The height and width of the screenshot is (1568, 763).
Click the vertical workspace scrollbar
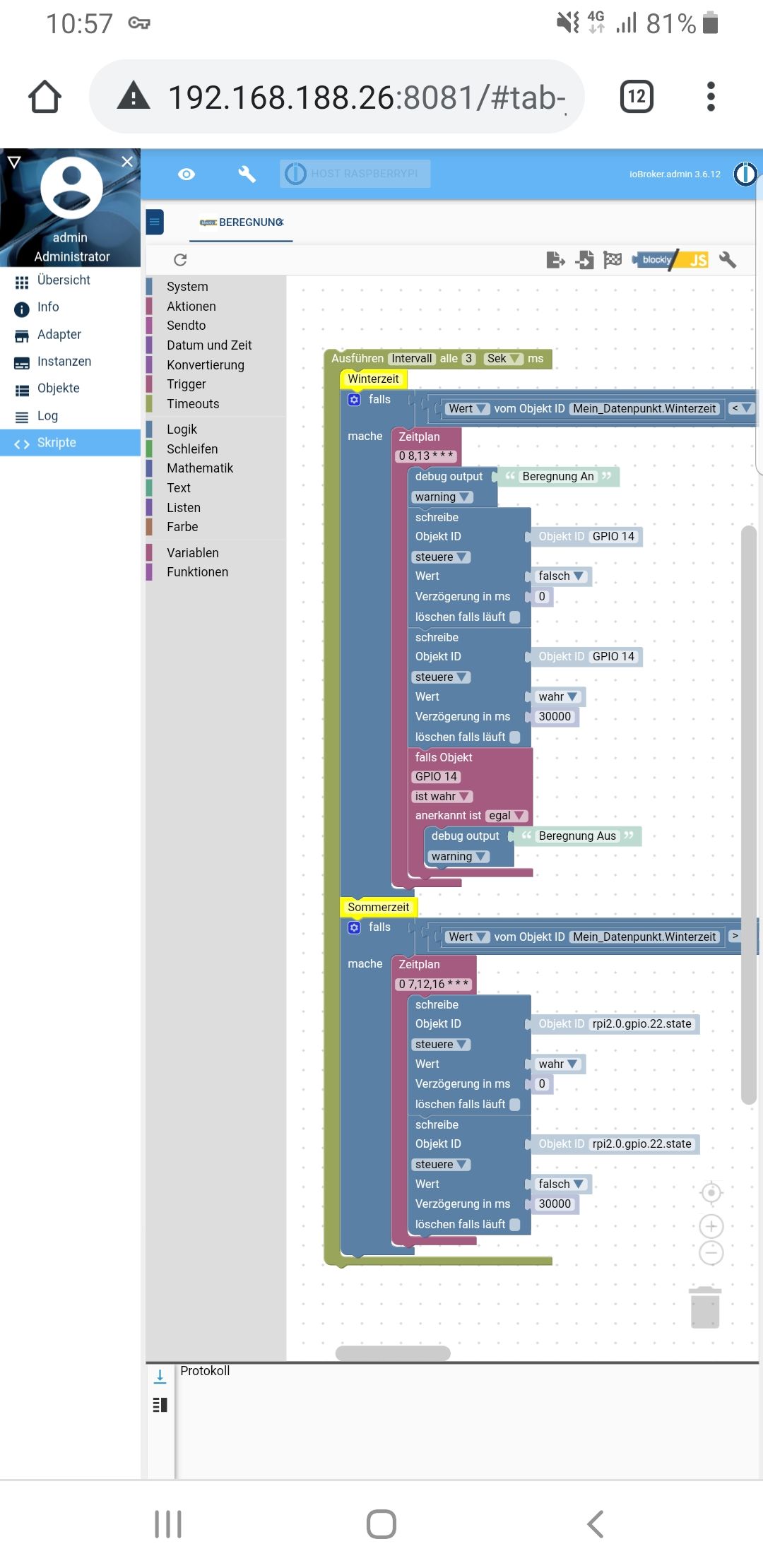pos(749,814)
